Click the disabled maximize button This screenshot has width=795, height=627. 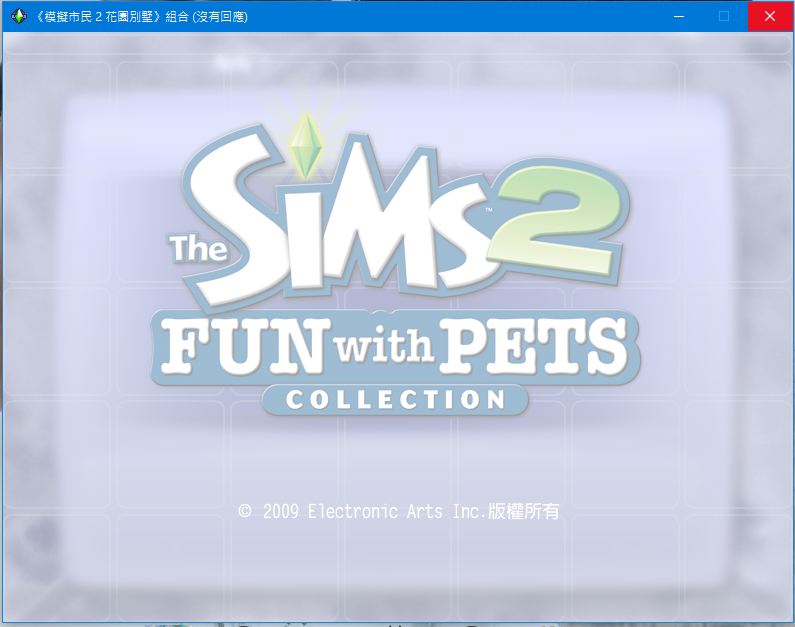pyautogui.click(x=724, y=16)
